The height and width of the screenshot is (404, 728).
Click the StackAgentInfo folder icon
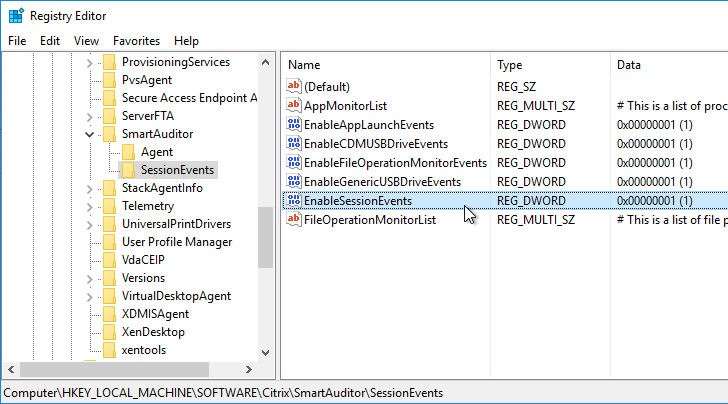click(110, 188)
